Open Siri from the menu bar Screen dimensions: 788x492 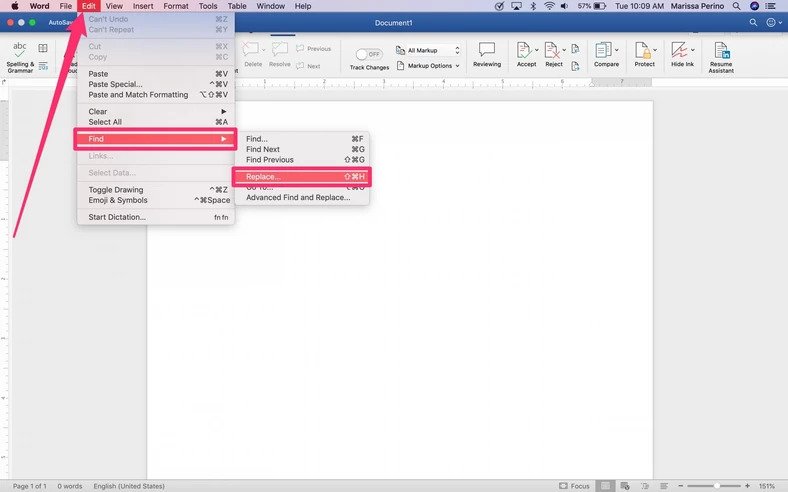click(754, 6)
